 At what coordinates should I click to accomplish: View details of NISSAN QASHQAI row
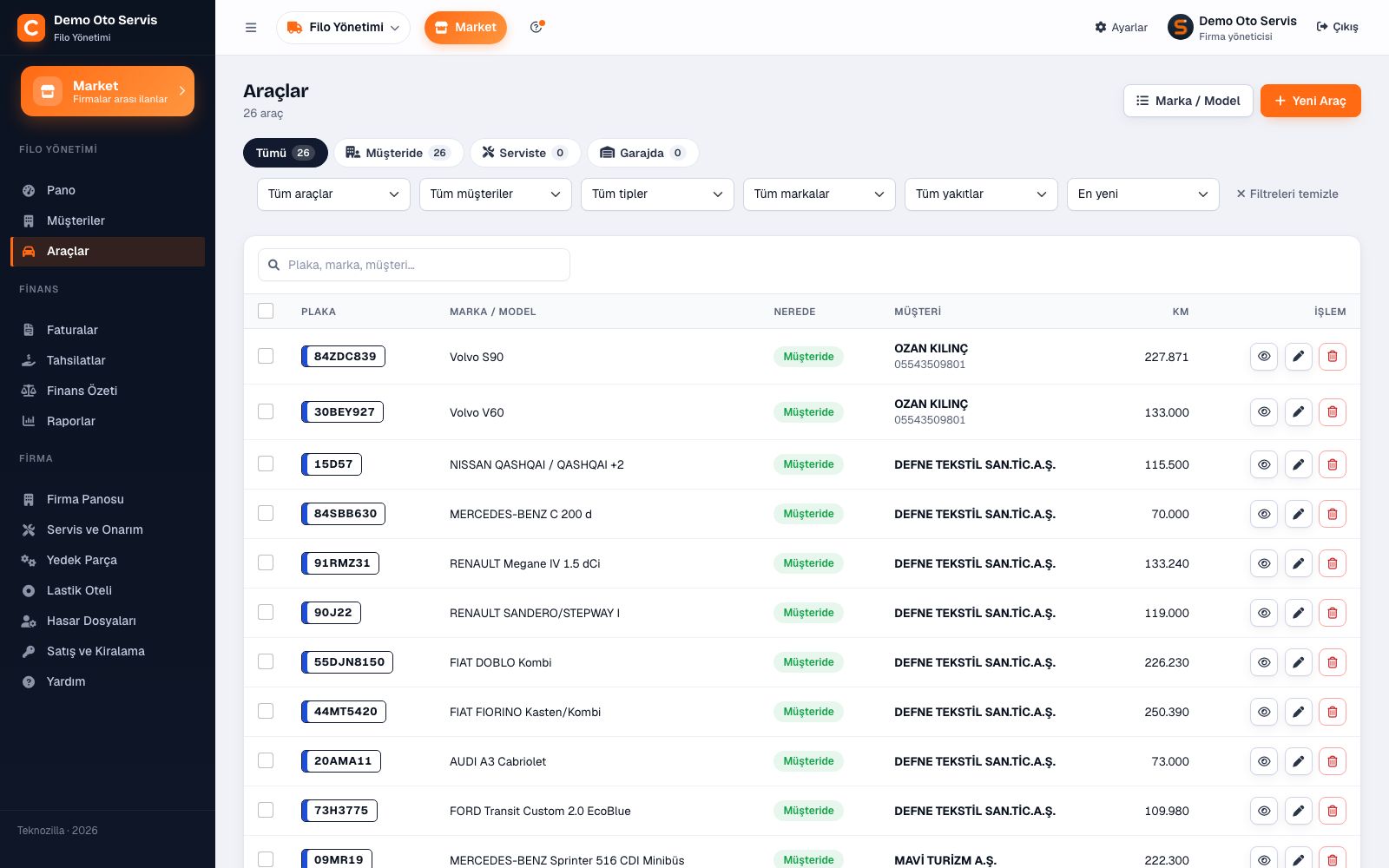(1264, 464)
